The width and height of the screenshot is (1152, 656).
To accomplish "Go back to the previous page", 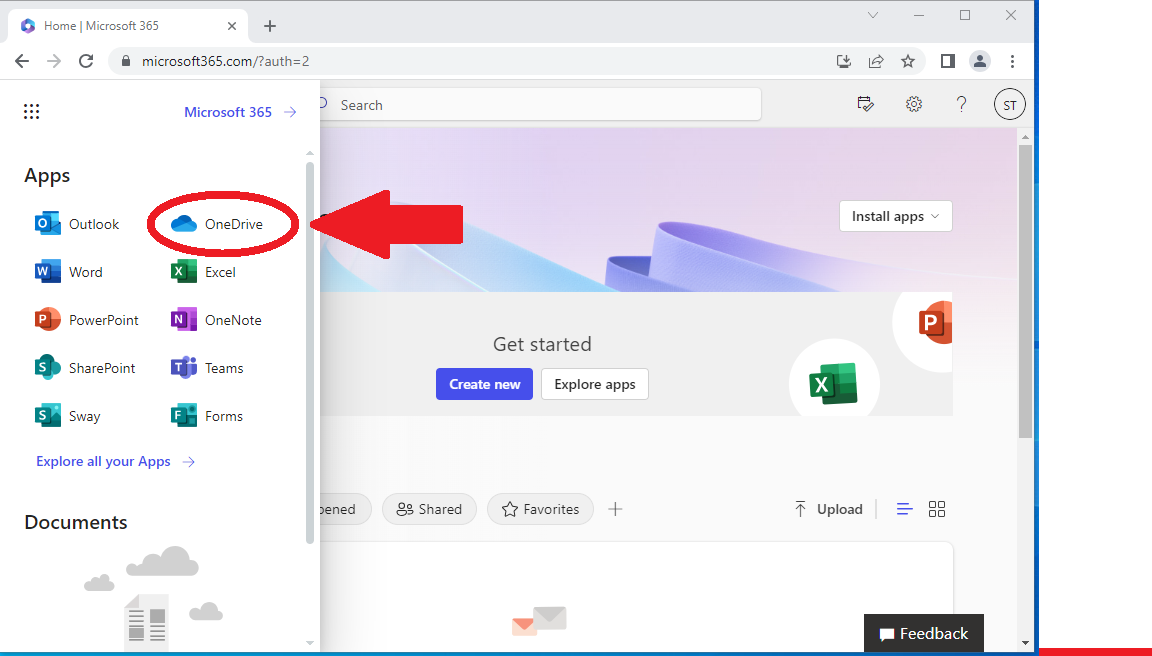I will coord(22,61).
